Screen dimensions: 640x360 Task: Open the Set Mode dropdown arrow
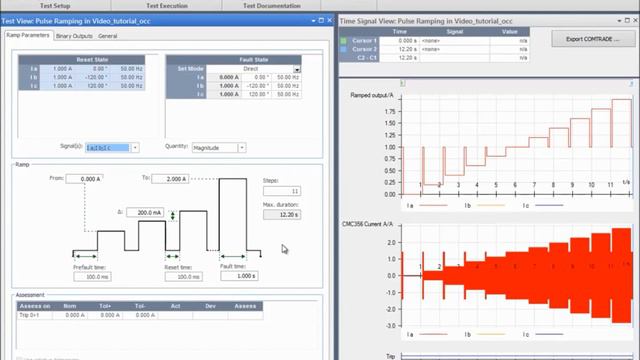point(297,69)
